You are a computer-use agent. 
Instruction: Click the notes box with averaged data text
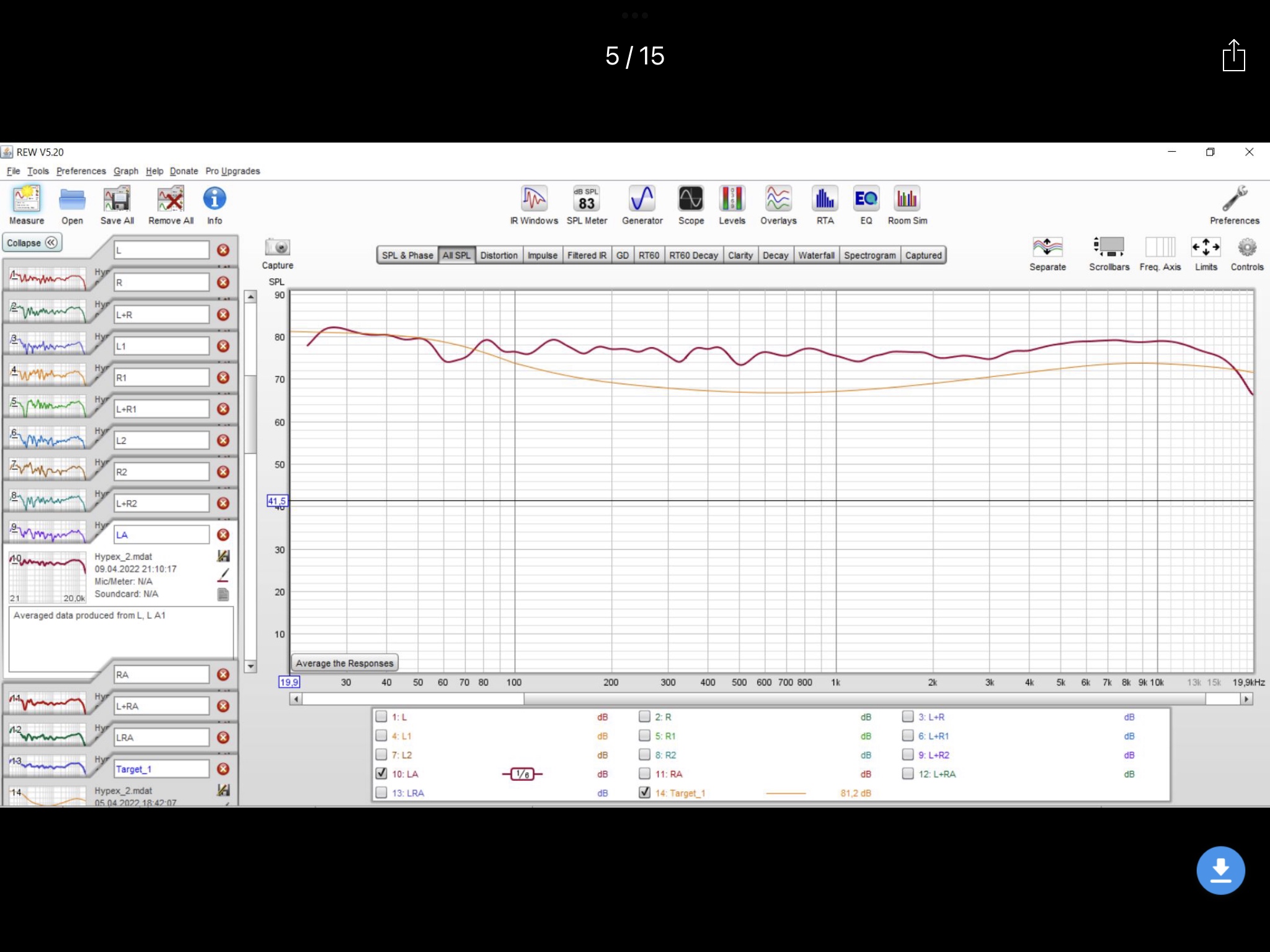click(121, 640)
